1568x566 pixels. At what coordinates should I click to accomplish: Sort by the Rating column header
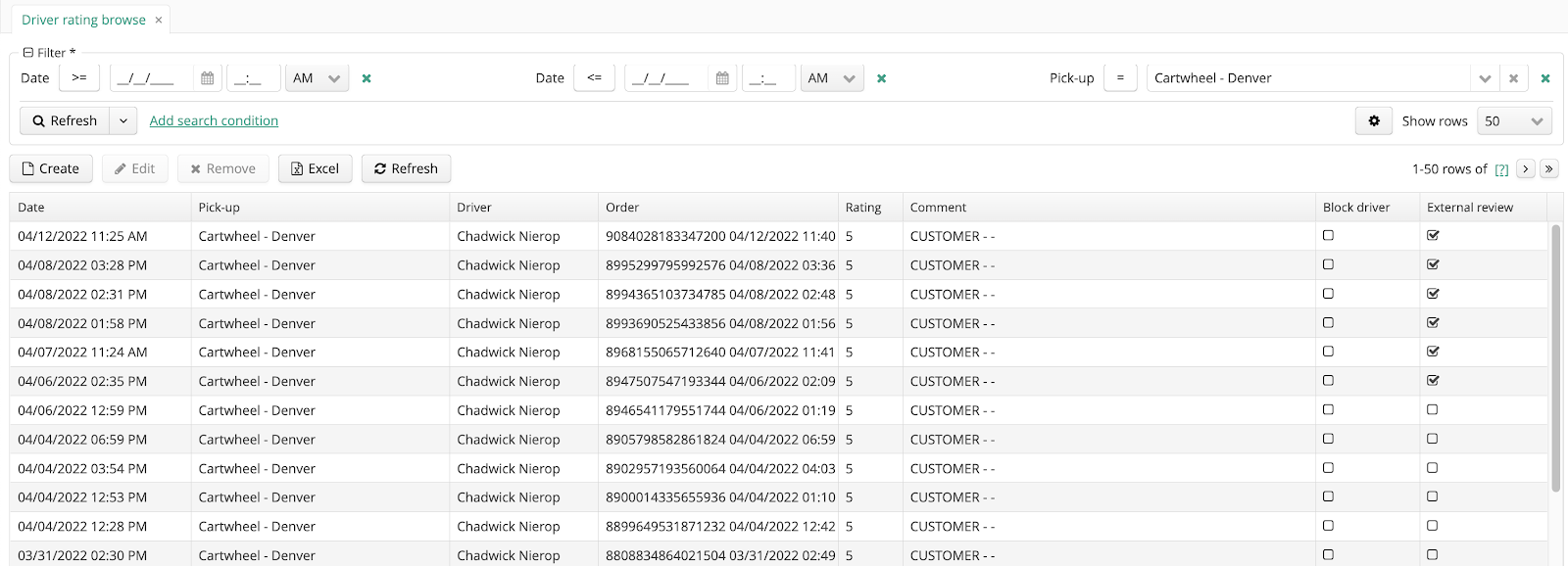(x=870, y=208)
